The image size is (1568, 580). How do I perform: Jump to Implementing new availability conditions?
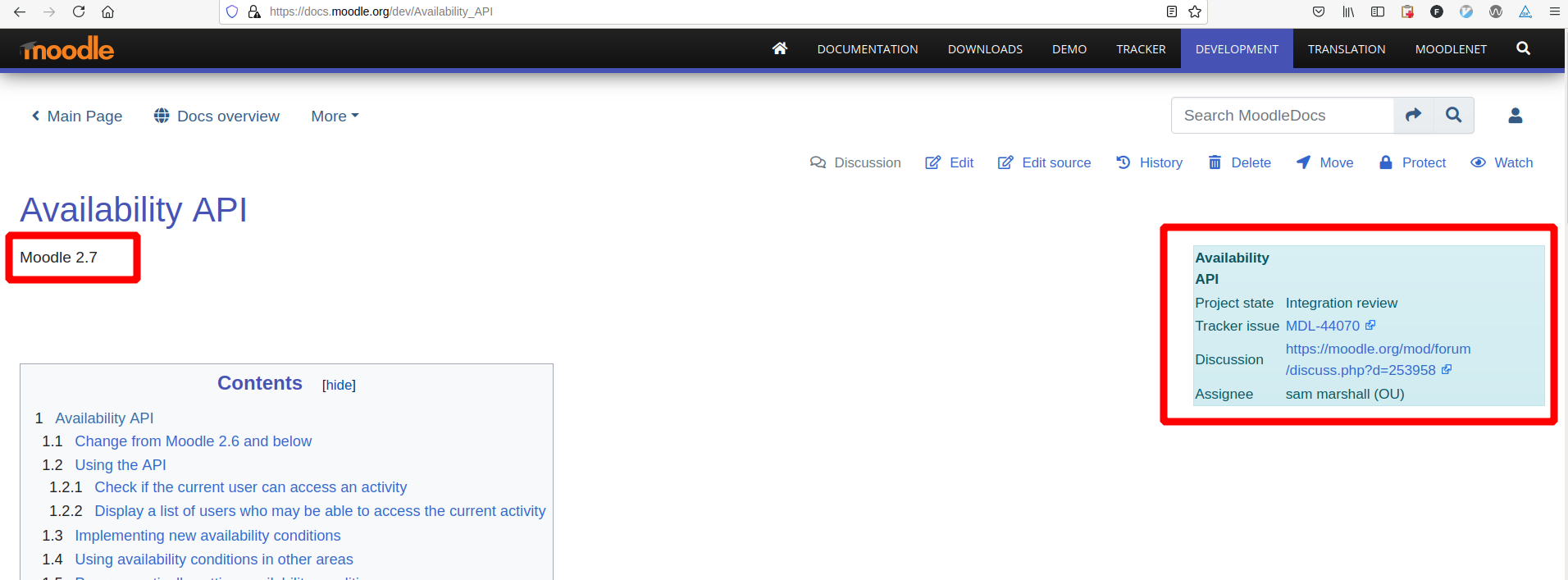point(207,536)
